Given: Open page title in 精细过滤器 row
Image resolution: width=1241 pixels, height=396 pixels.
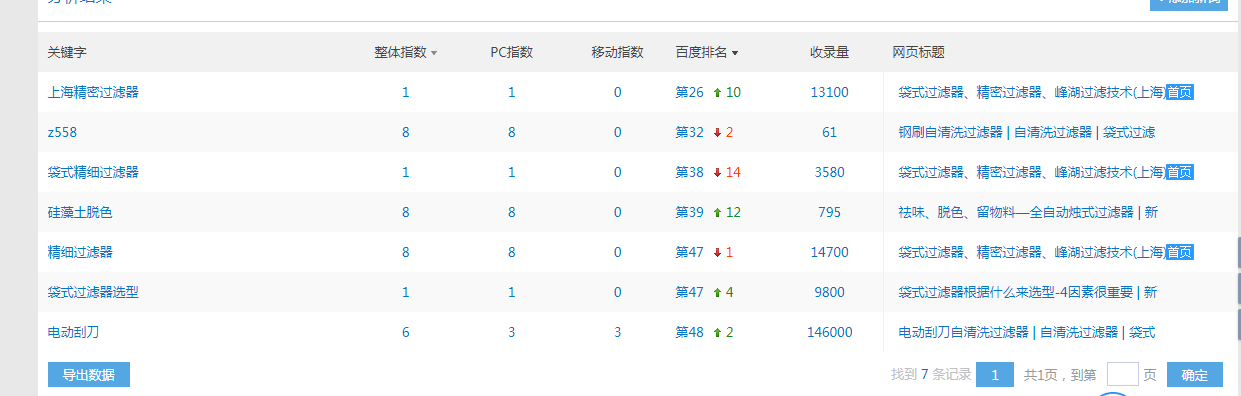Looking at the screenshot, I should 1031,252.
